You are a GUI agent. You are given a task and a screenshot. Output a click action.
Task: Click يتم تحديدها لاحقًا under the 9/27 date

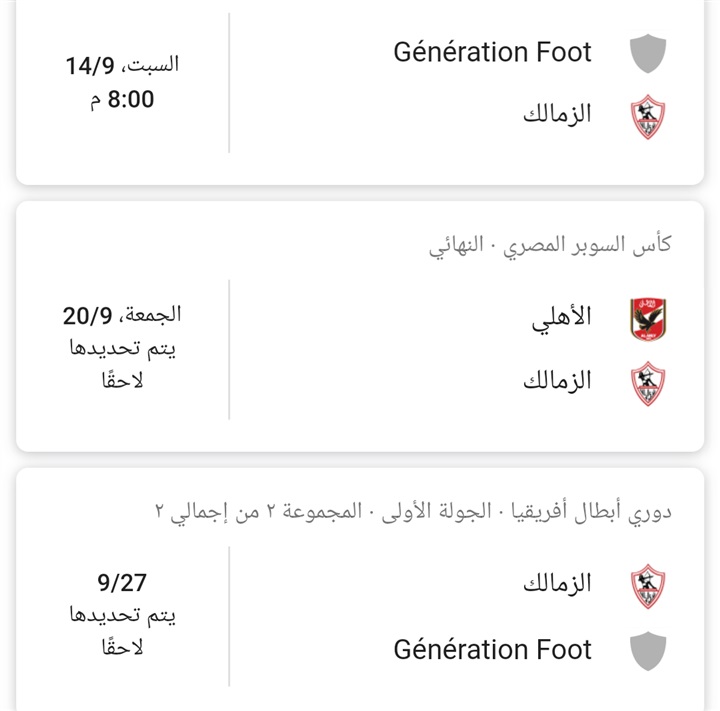tap(122, 630)
